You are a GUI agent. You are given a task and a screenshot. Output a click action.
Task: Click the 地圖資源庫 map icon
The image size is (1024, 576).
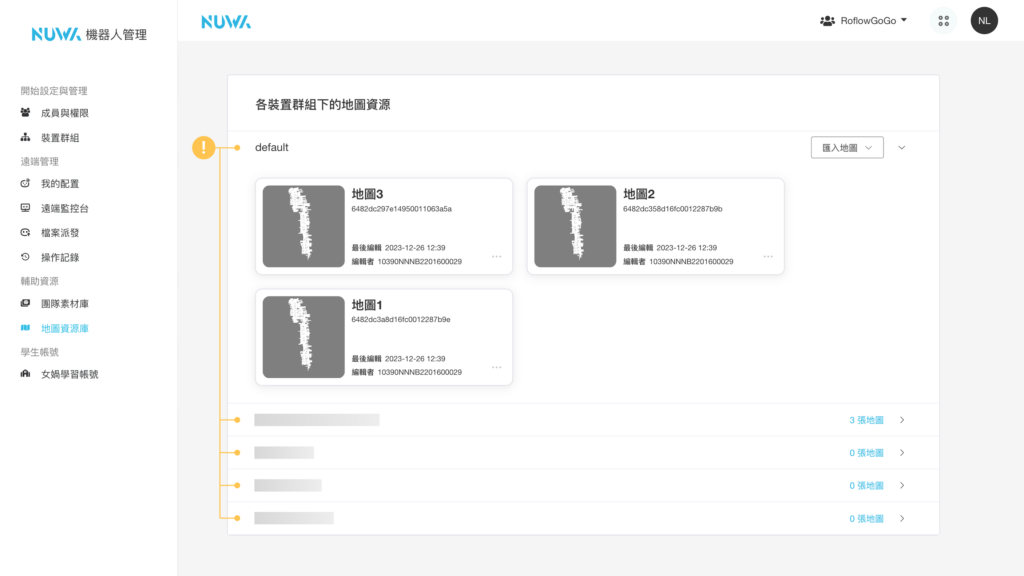click(25, 328)
